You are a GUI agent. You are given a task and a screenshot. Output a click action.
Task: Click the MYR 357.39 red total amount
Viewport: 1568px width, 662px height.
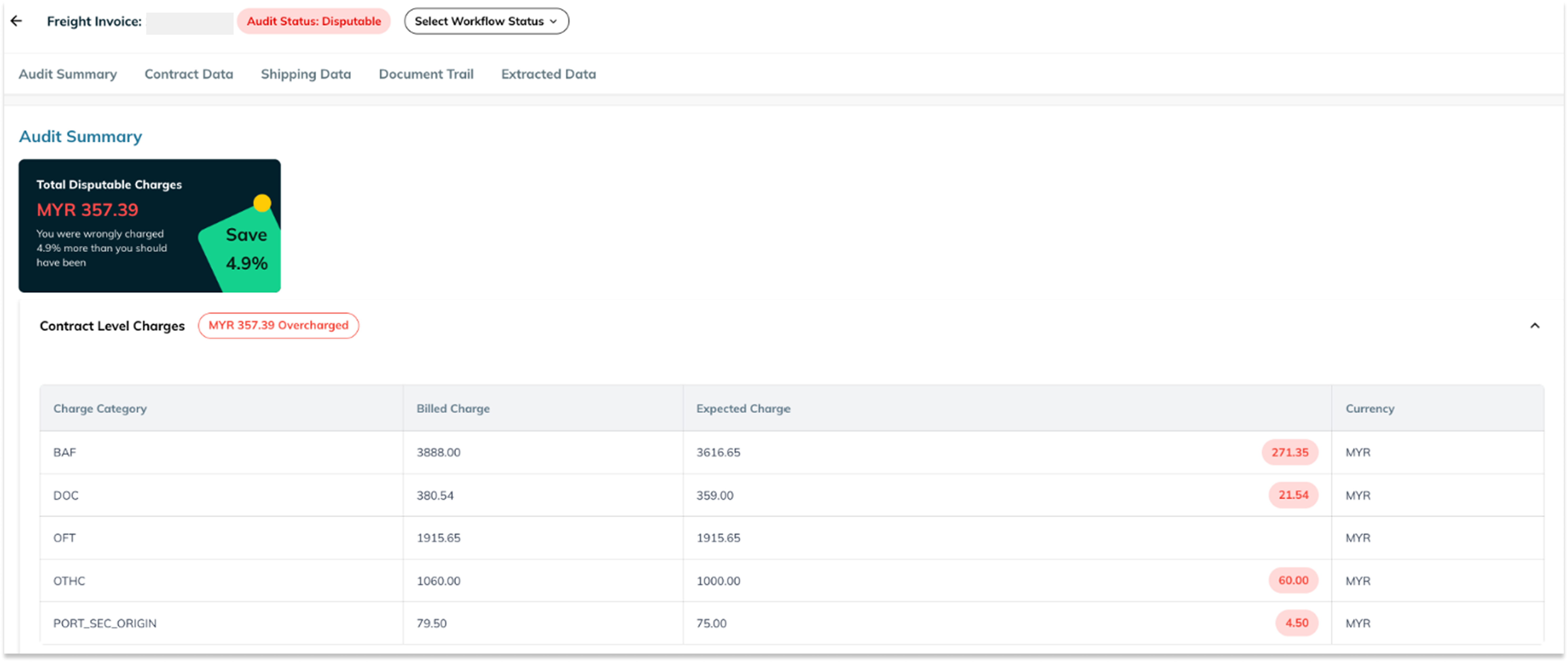click(87, 210)
